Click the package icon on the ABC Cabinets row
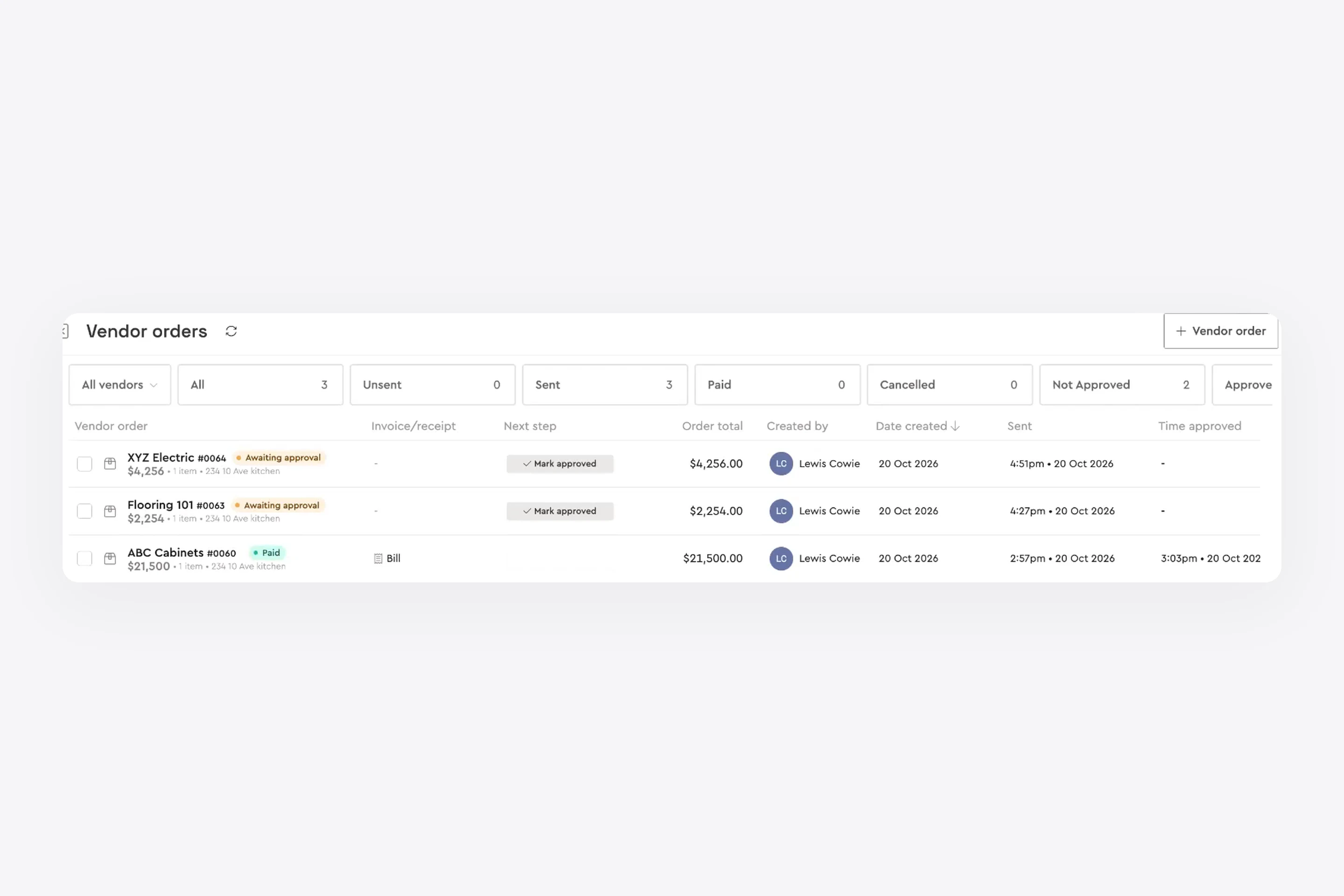1344x896 pixels. [x=110, y=558]
